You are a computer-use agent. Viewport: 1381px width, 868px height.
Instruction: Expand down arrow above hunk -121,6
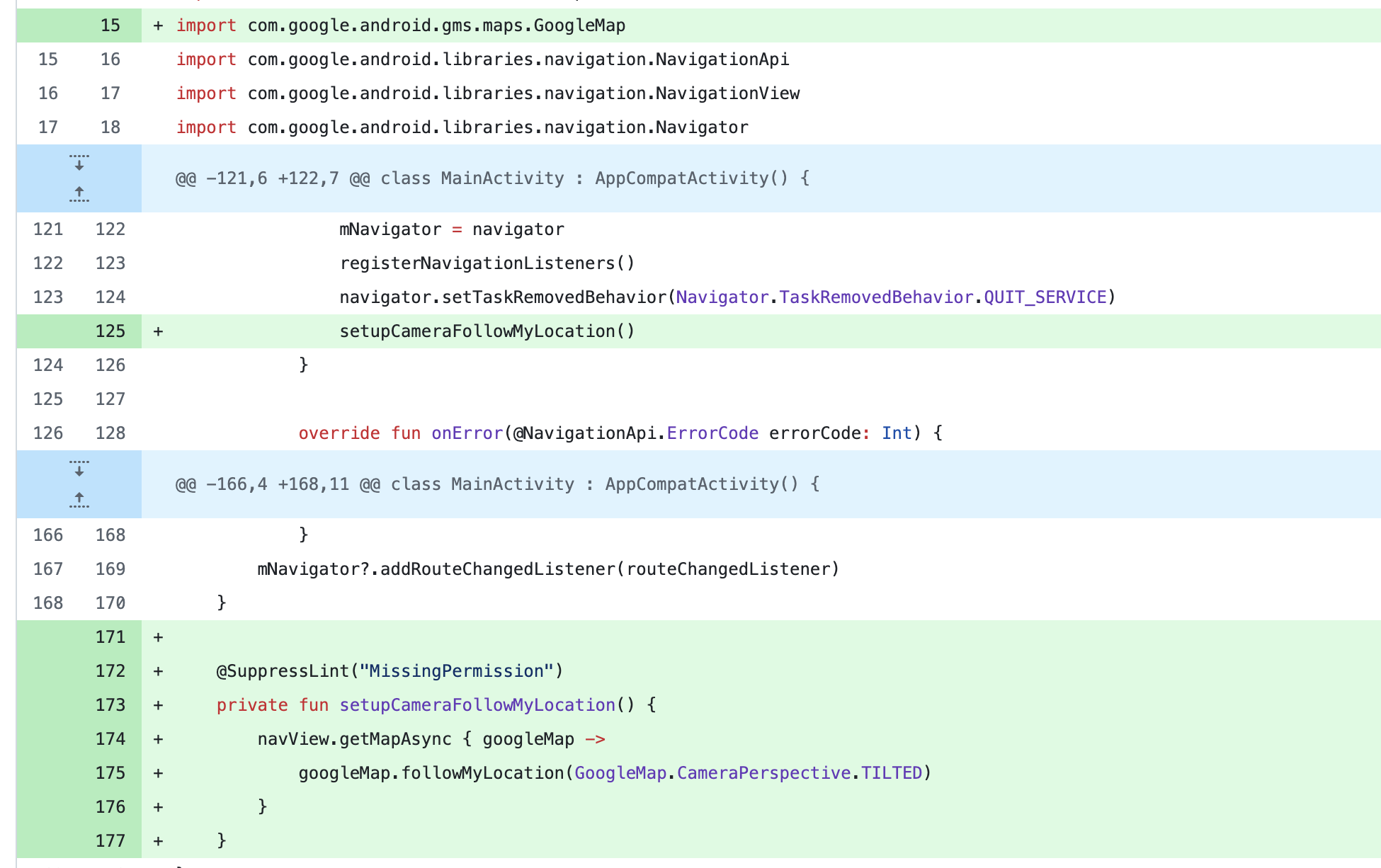point(79,164)
